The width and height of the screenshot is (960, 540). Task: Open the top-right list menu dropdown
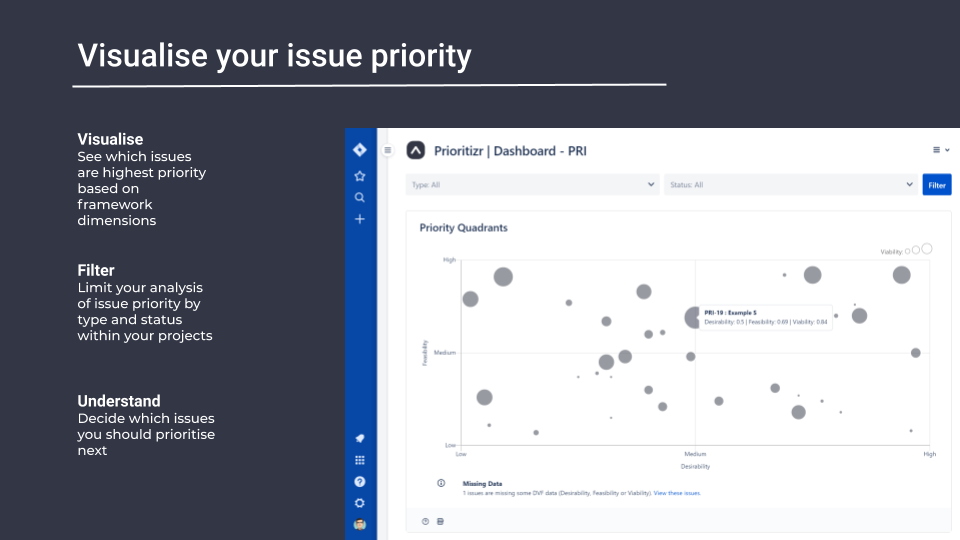tap(940, 150)
